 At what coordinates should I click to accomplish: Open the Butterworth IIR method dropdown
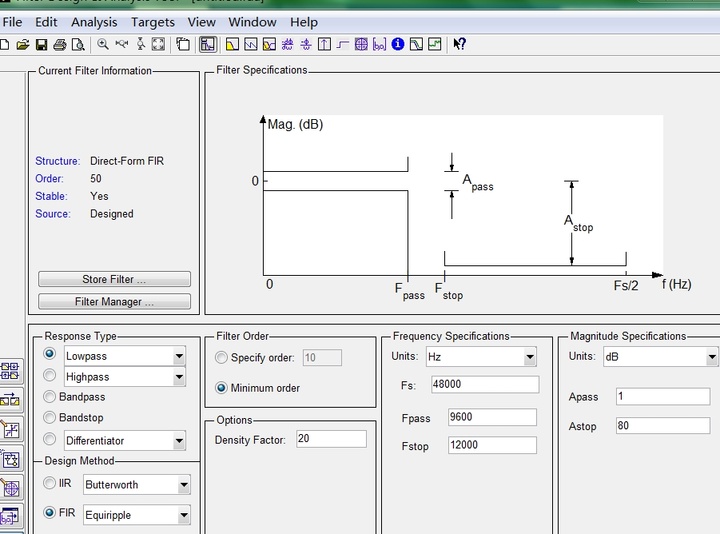[x=184, y=485]
